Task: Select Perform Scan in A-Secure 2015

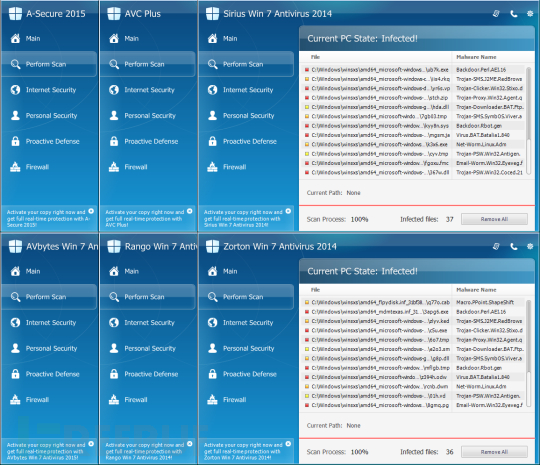Action: pos(49,64)
